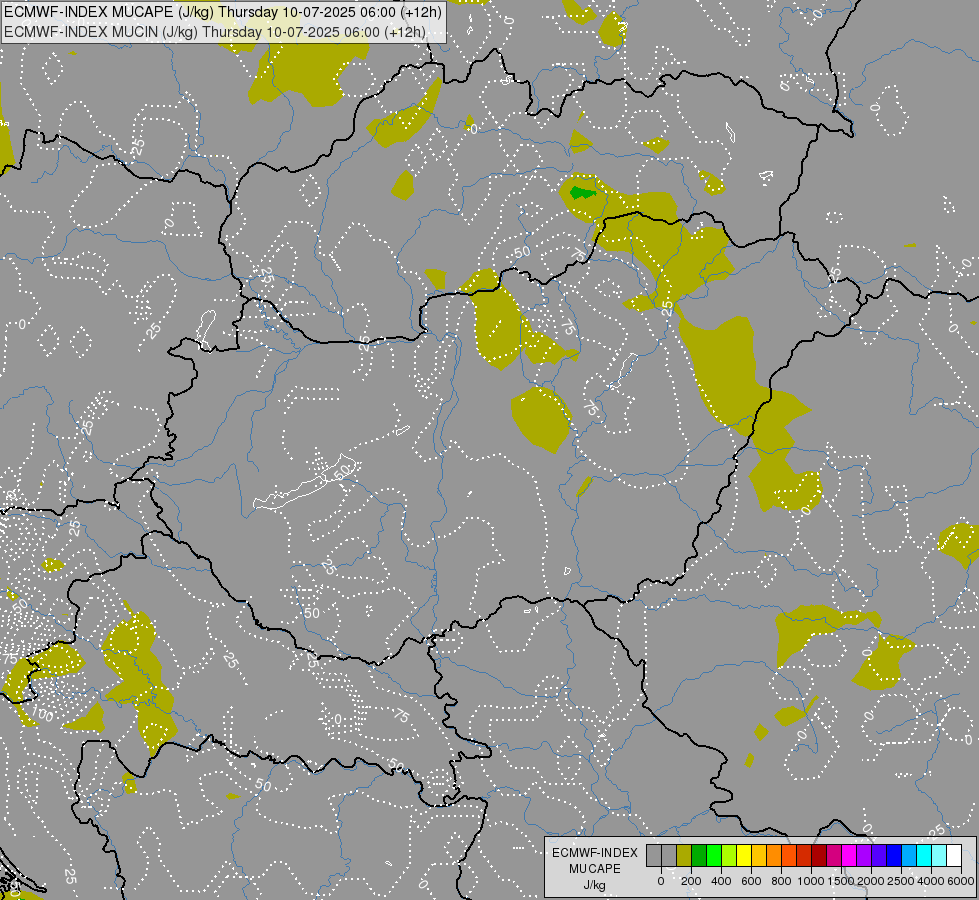
Task: Click the legend value label 2000
Action: 871,881
